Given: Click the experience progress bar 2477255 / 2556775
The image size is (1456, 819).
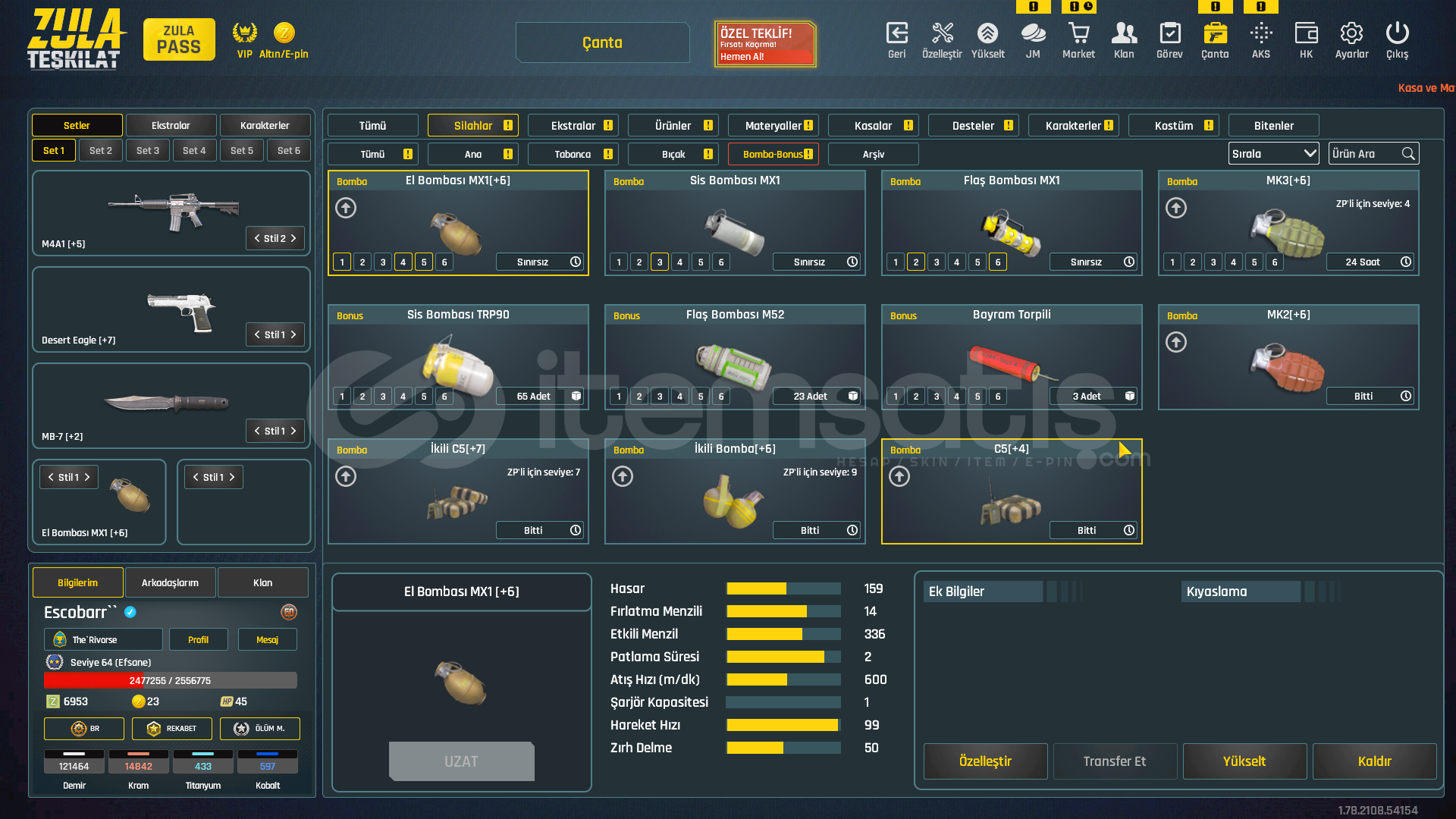Looking at the screenshot, I should click(x=171, y=680).
